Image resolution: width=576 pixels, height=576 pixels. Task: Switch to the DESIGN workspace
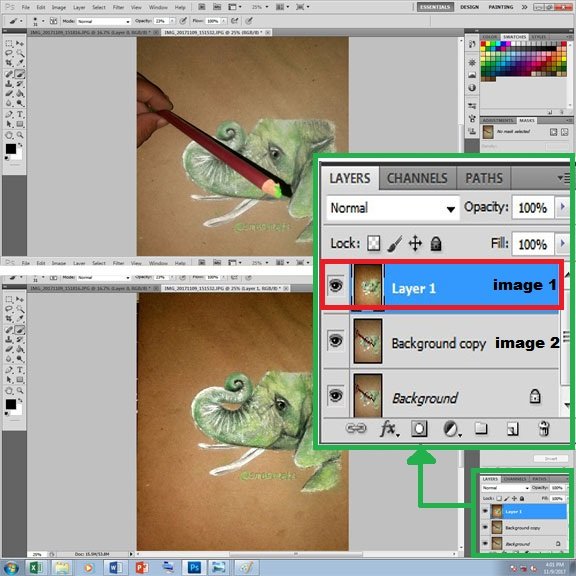pos(469,7)
